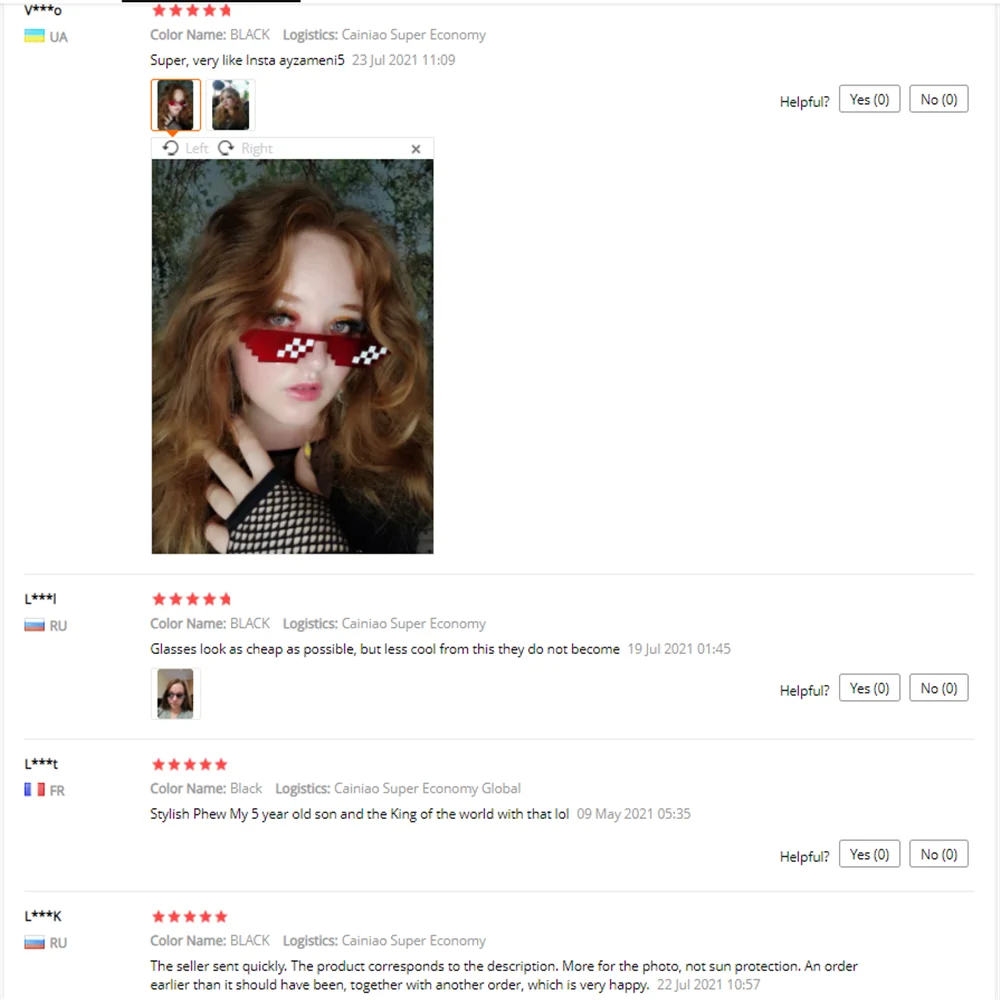Click L***l's five-star rating
The image size is (1000, 1000).
[x=191, y=599]
